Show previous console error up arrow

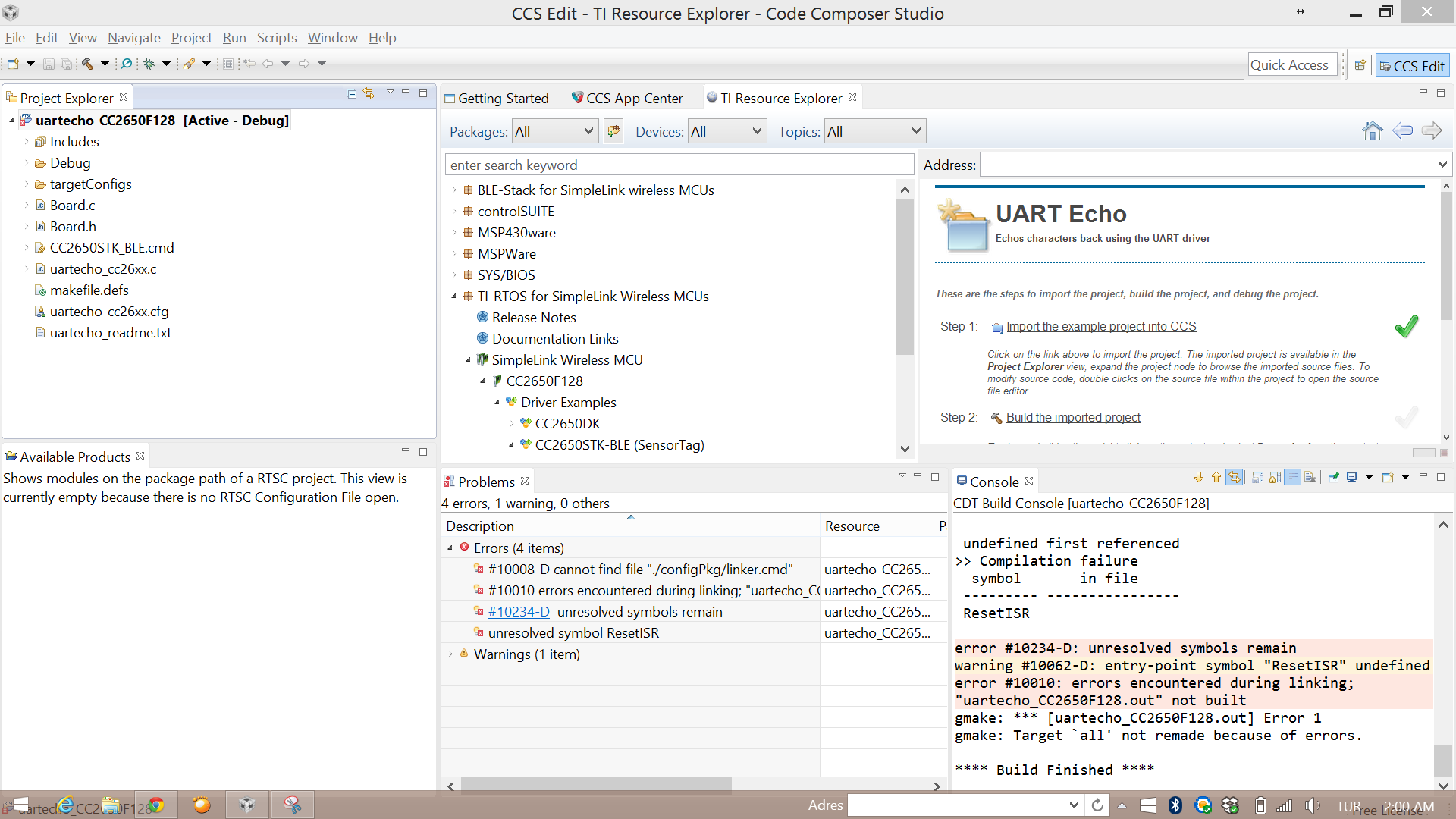(x=1216, y=477)
